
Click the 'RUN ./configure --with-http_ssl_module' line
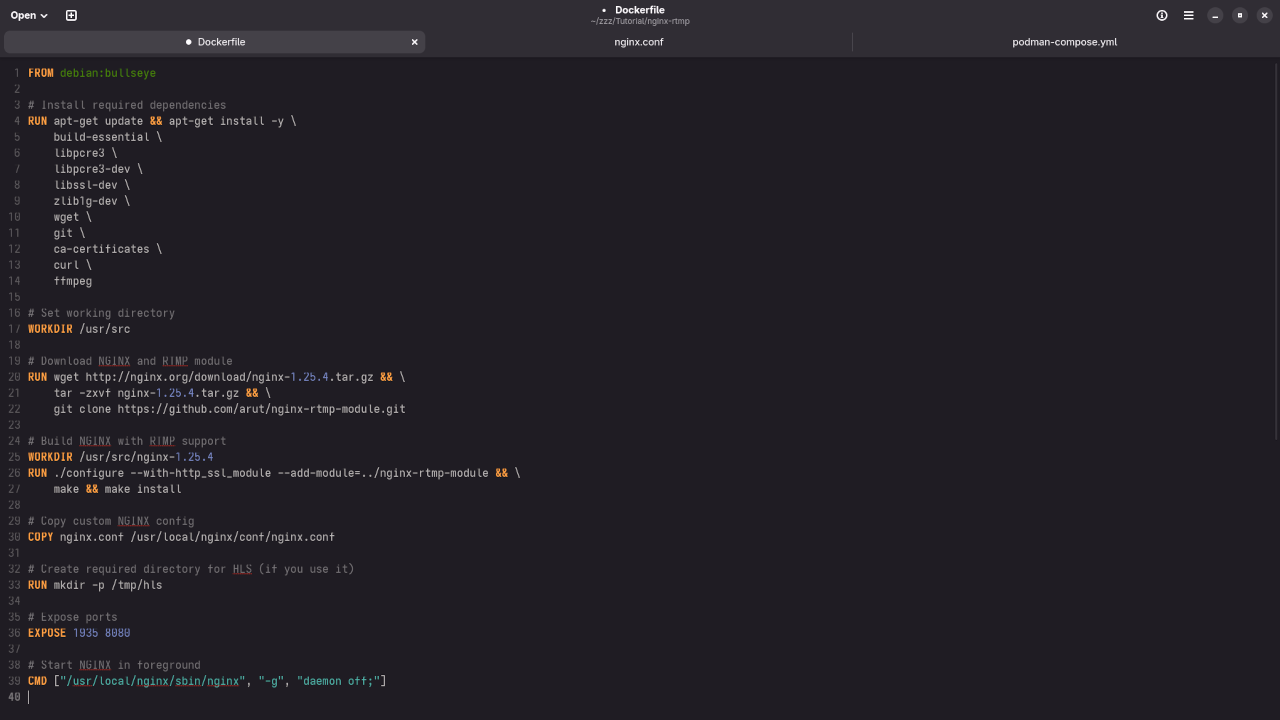click(x=274, y=473)
